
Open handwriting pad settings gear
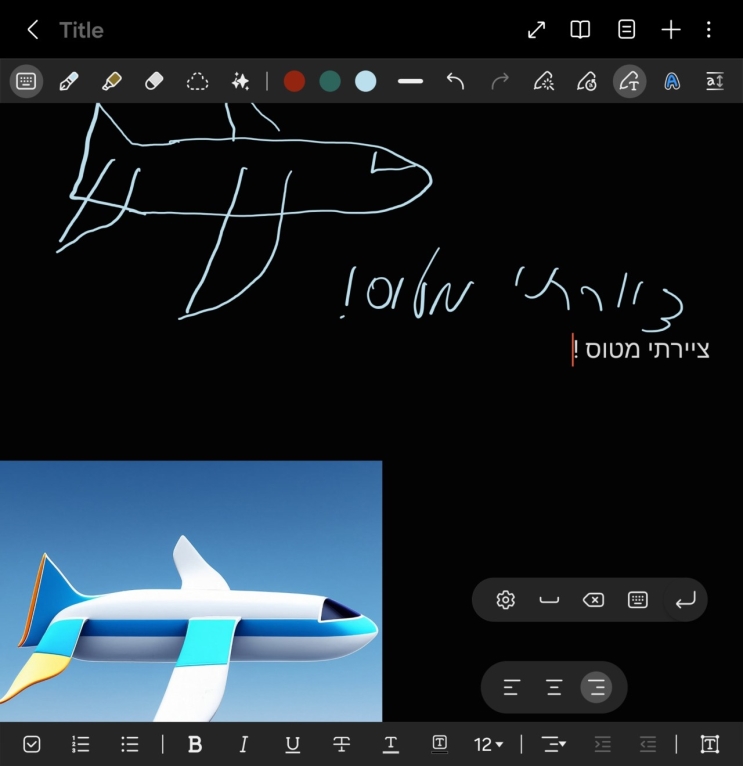pos(505,599)
